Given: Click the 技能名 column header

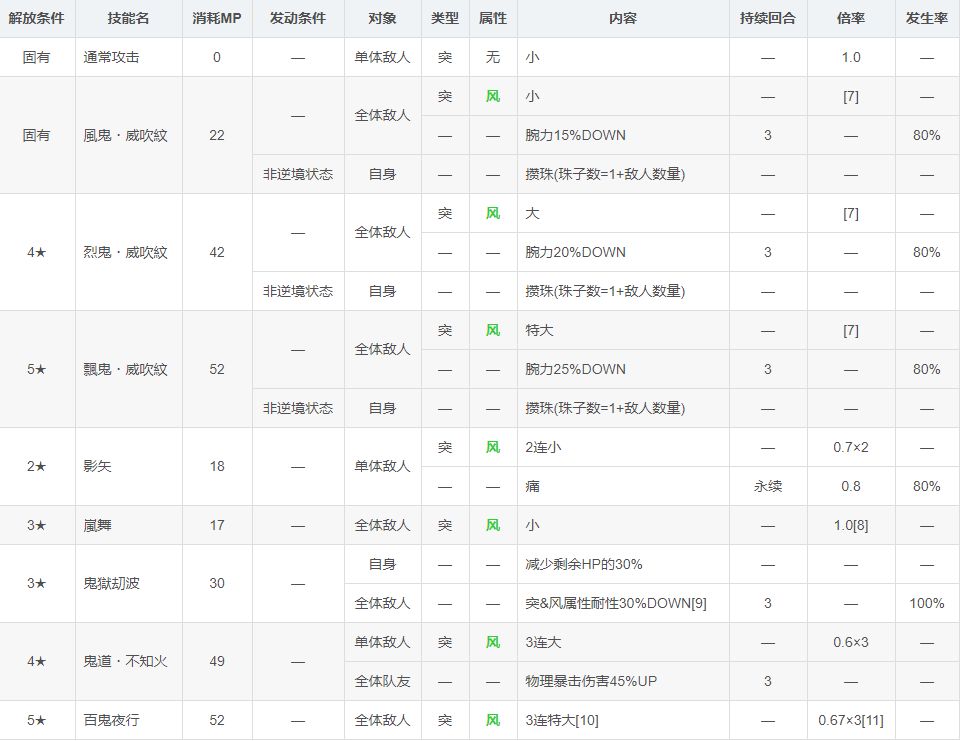Looking at the screenshot, I should pyautogui.click(x=128, y=18).
